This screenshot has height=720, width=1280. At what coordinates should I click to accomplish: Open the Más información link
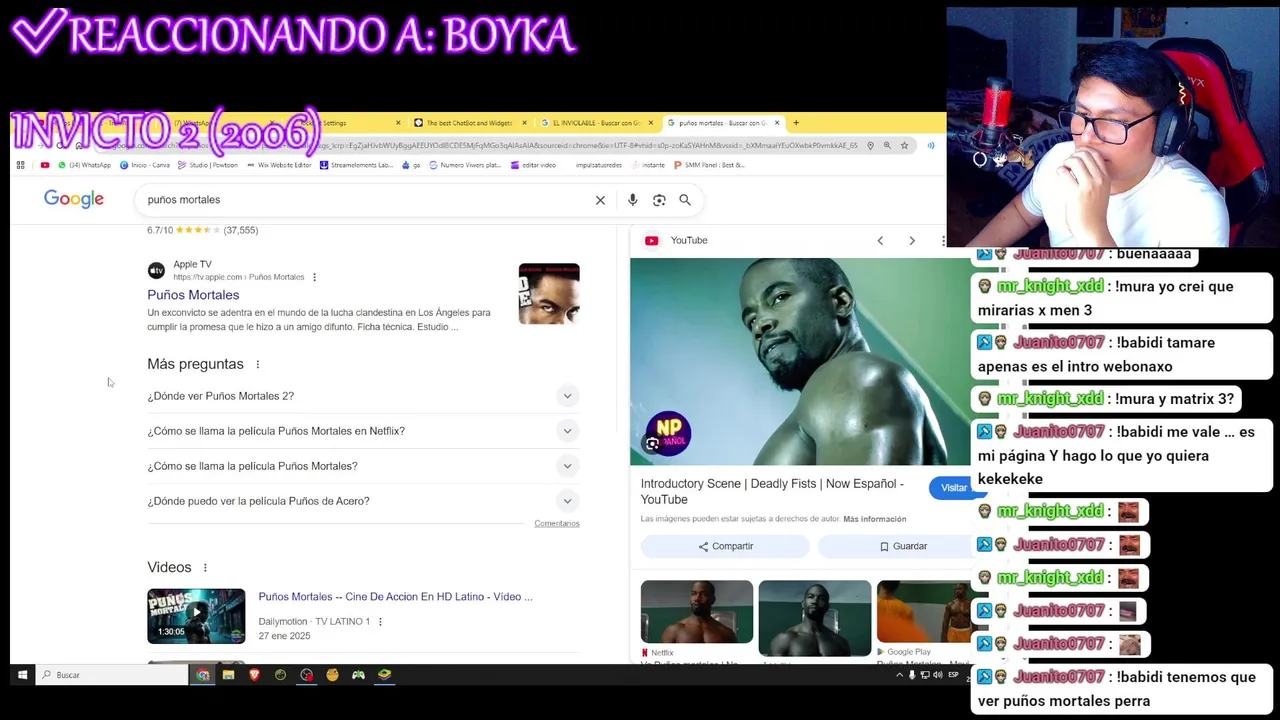[x=874, y=519]
